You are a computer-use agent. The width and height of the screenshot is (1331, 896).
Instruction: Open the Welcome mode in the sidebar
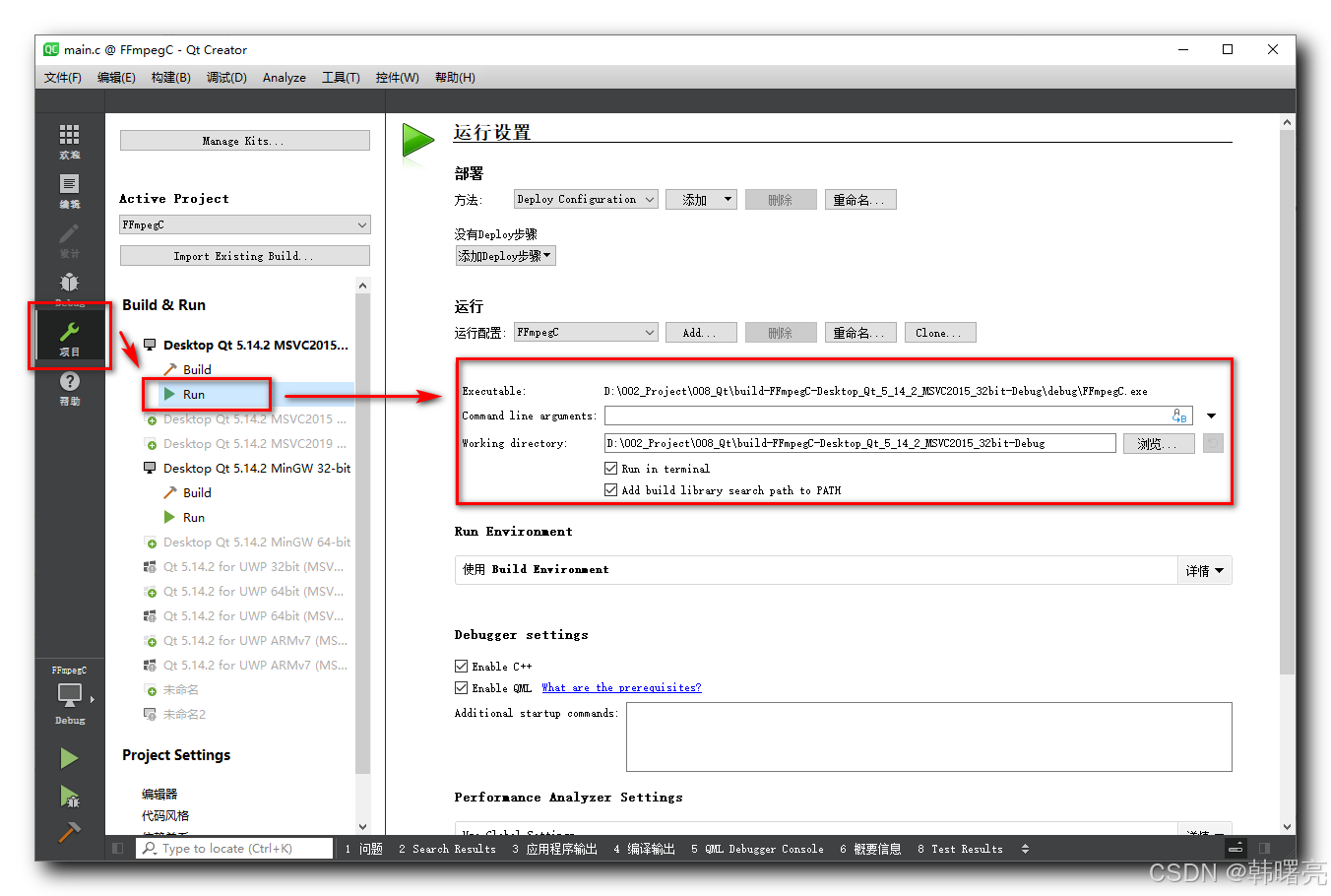click(x=70, y=140)
